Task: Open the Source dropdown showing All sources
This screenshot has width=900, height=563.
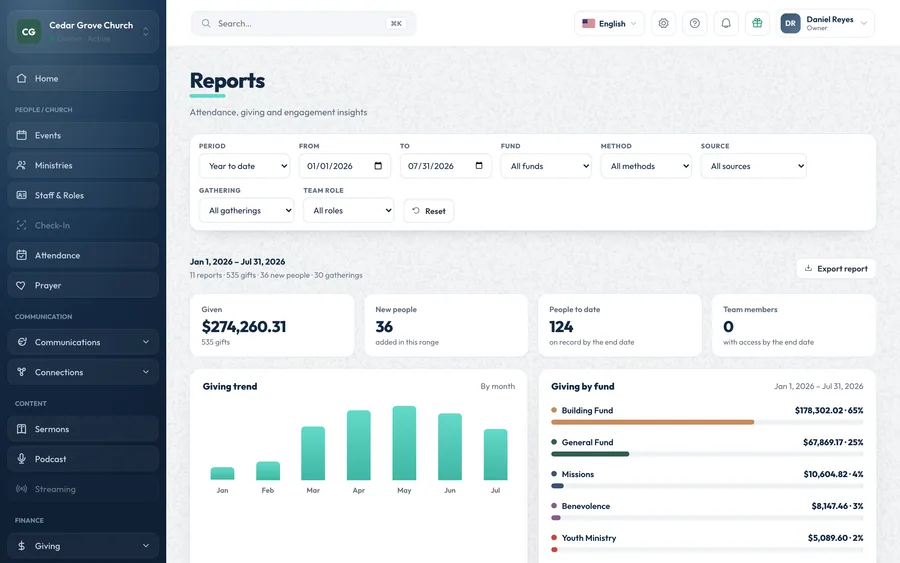Action: pyautogui.click(x=754, y=166)
